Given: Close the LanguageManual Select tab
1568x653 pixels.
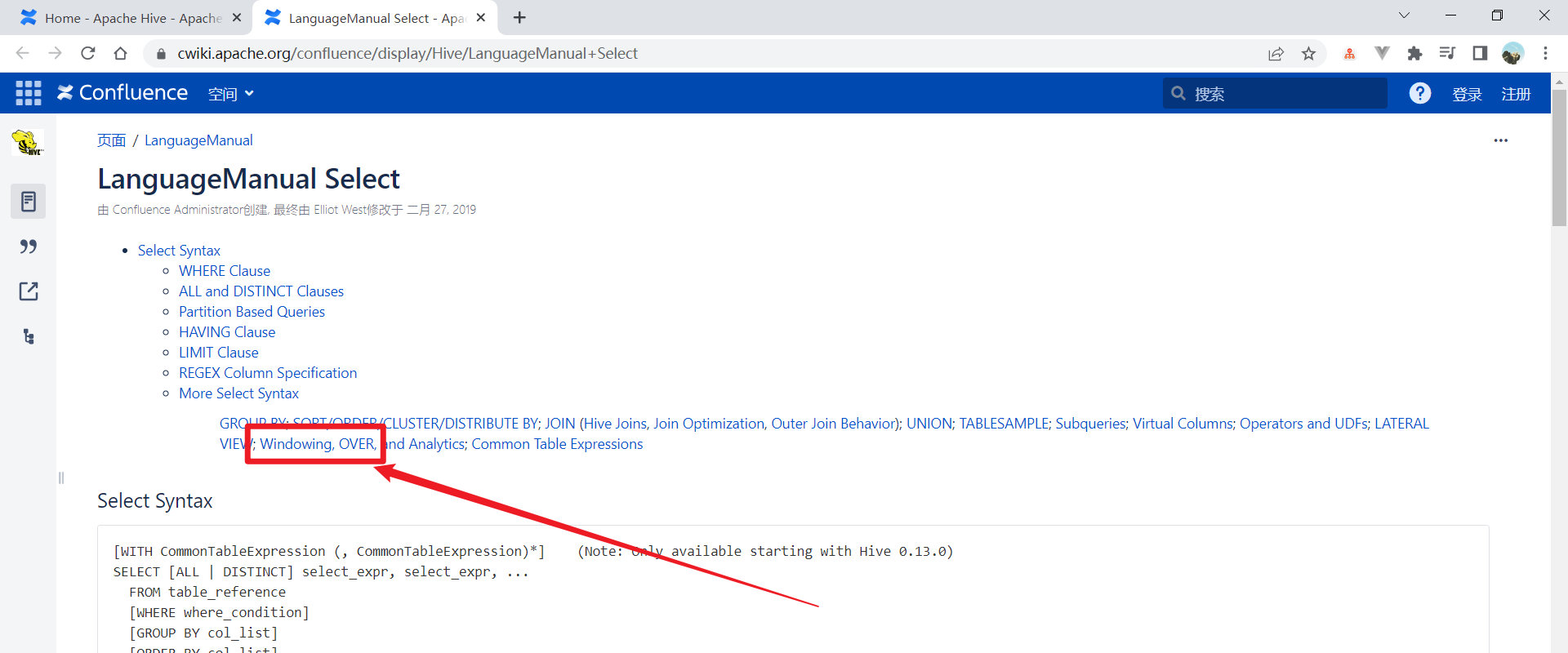Looking at the screenshot, I should pyautogui.click(x=481, y=17).
